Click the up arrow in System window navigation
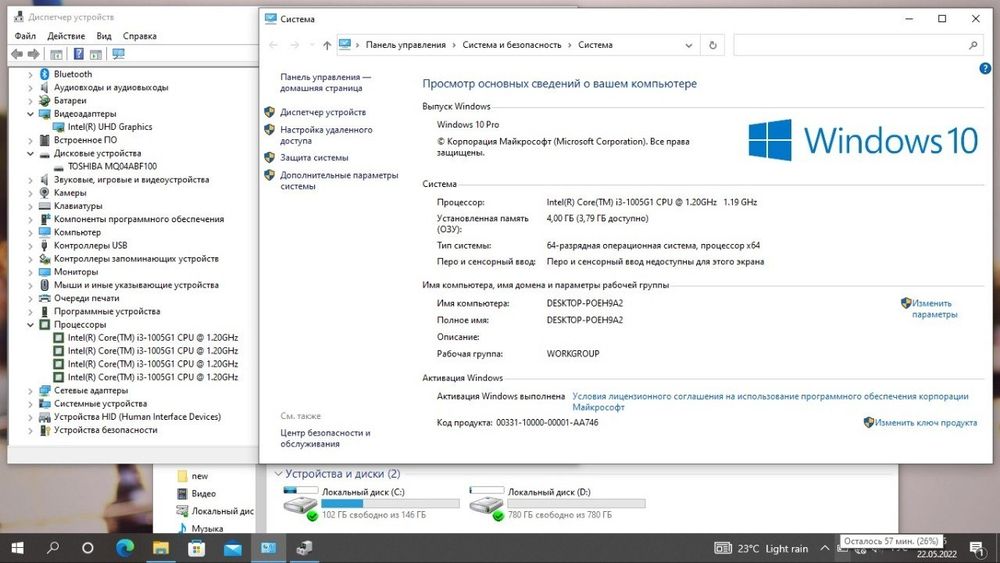This screenshot has width=1000, height=563. [x=327, y=45]
